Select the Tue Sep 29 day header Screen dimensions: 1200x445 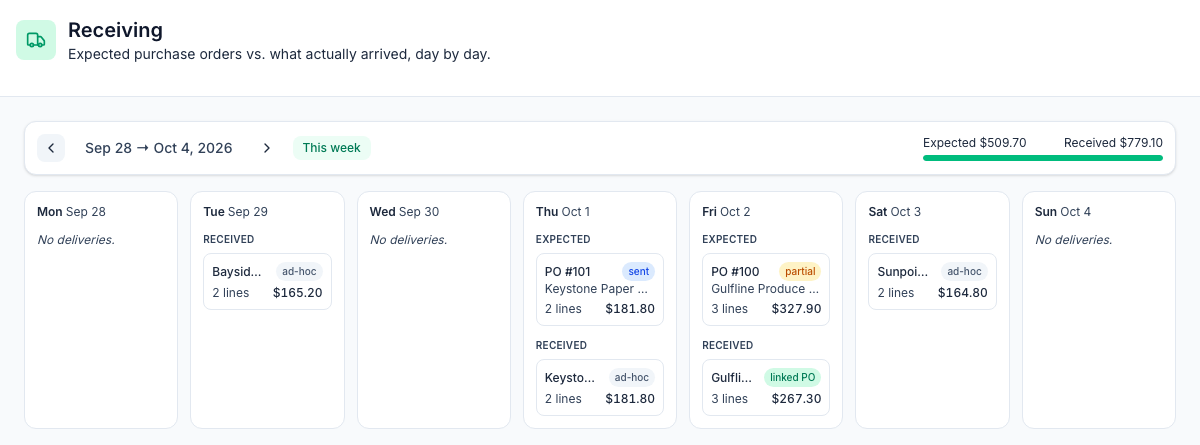pos(235,212)
